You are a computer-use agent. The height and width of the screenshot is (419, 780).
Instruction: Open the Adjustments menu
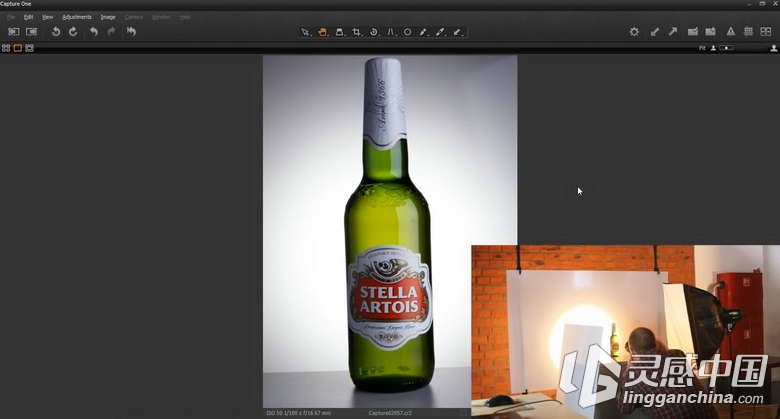pyautogui.click(x=77, y=17)
